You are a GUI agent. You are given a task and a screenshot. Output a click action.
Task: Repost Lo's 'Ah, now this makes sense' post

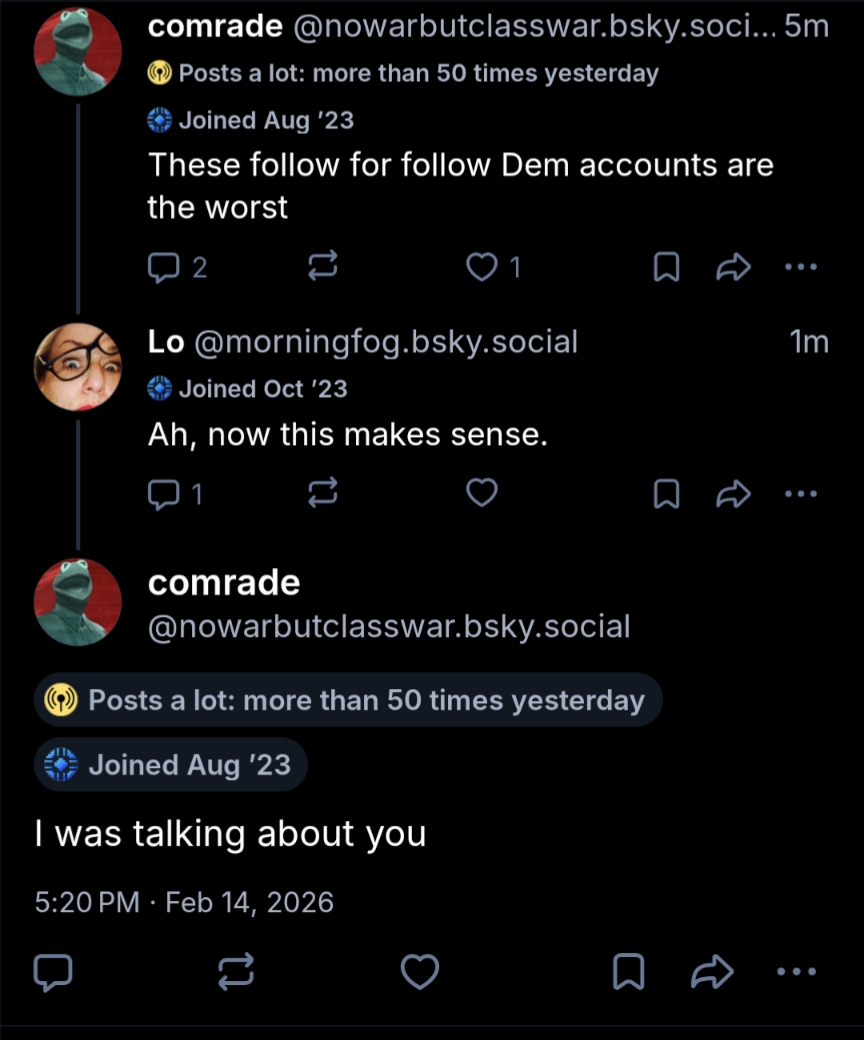(x=323, y=493)
